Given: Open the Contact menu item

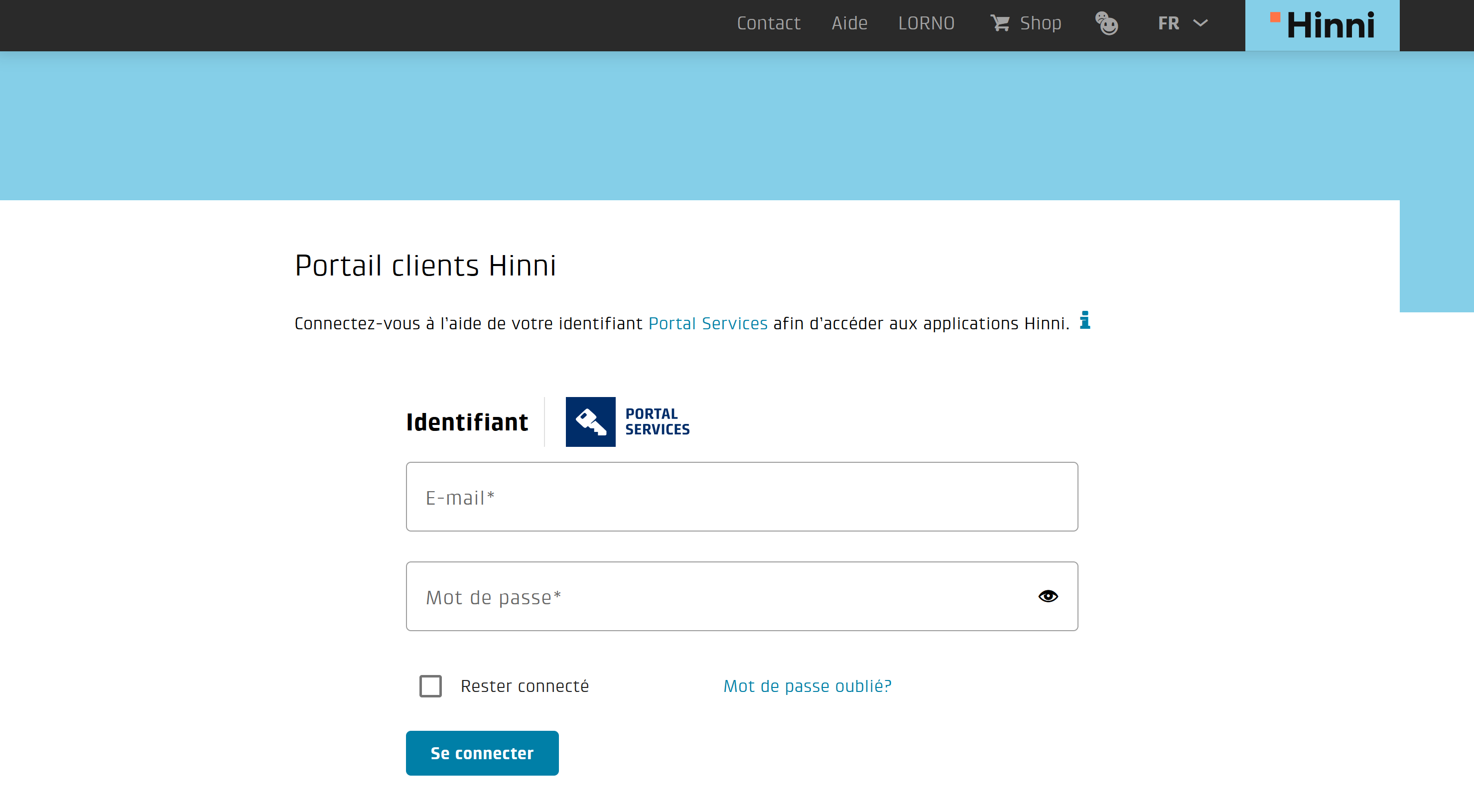Looking at the screenshot, I should [x=769, y=23].
